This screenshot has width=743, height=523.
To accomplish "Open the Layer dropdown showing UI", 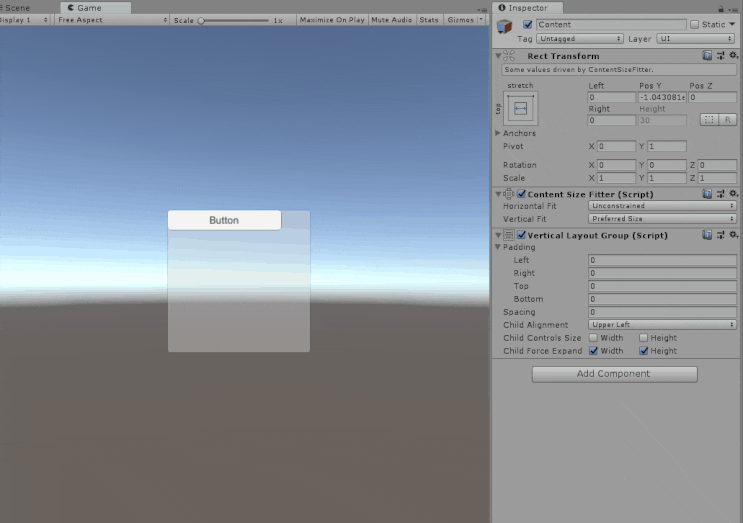I will tap(696, 39).
